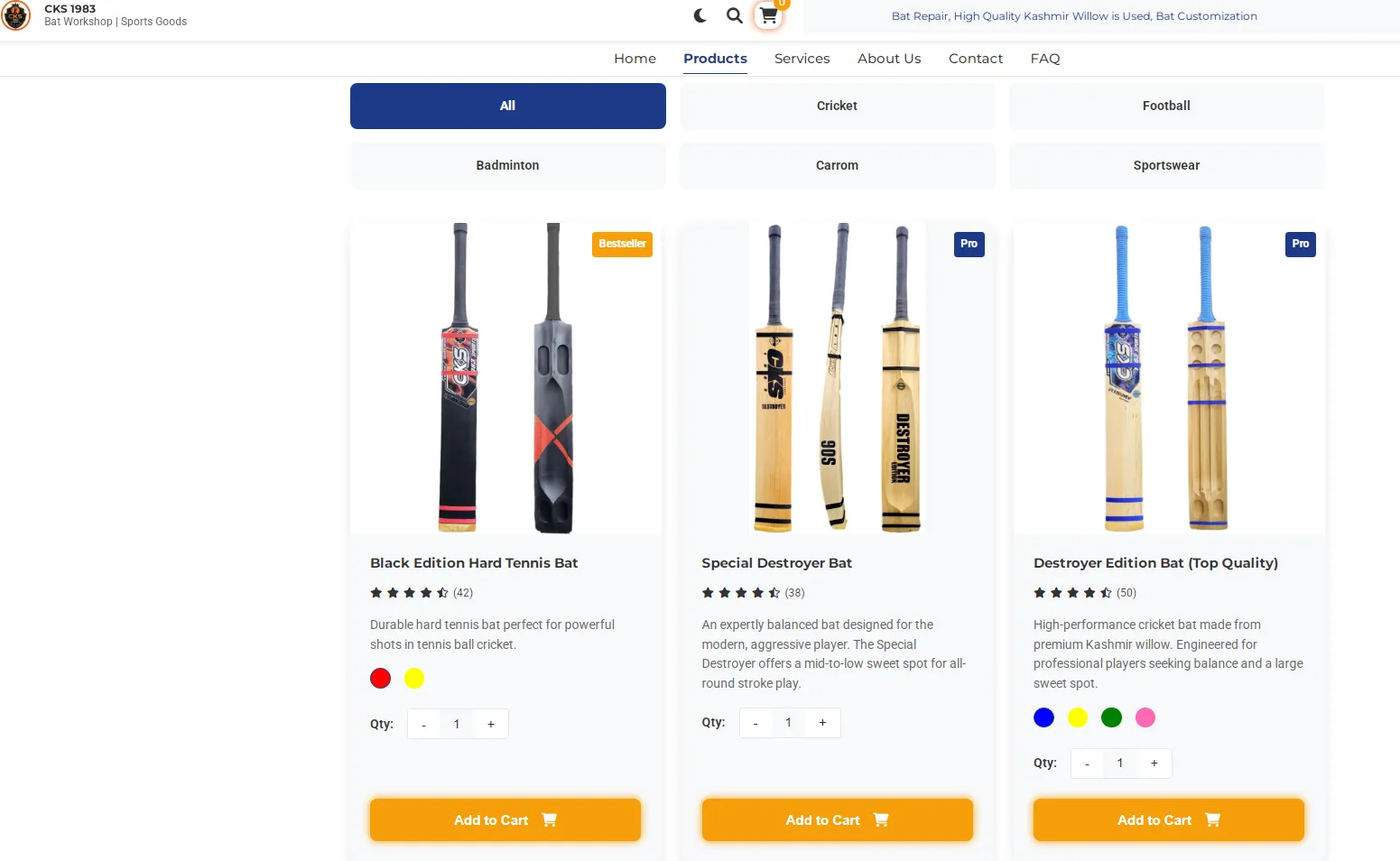Click the cart badge showing 0 items
1400x861 pixels.
pyautogui.click(x=782, y=4)
